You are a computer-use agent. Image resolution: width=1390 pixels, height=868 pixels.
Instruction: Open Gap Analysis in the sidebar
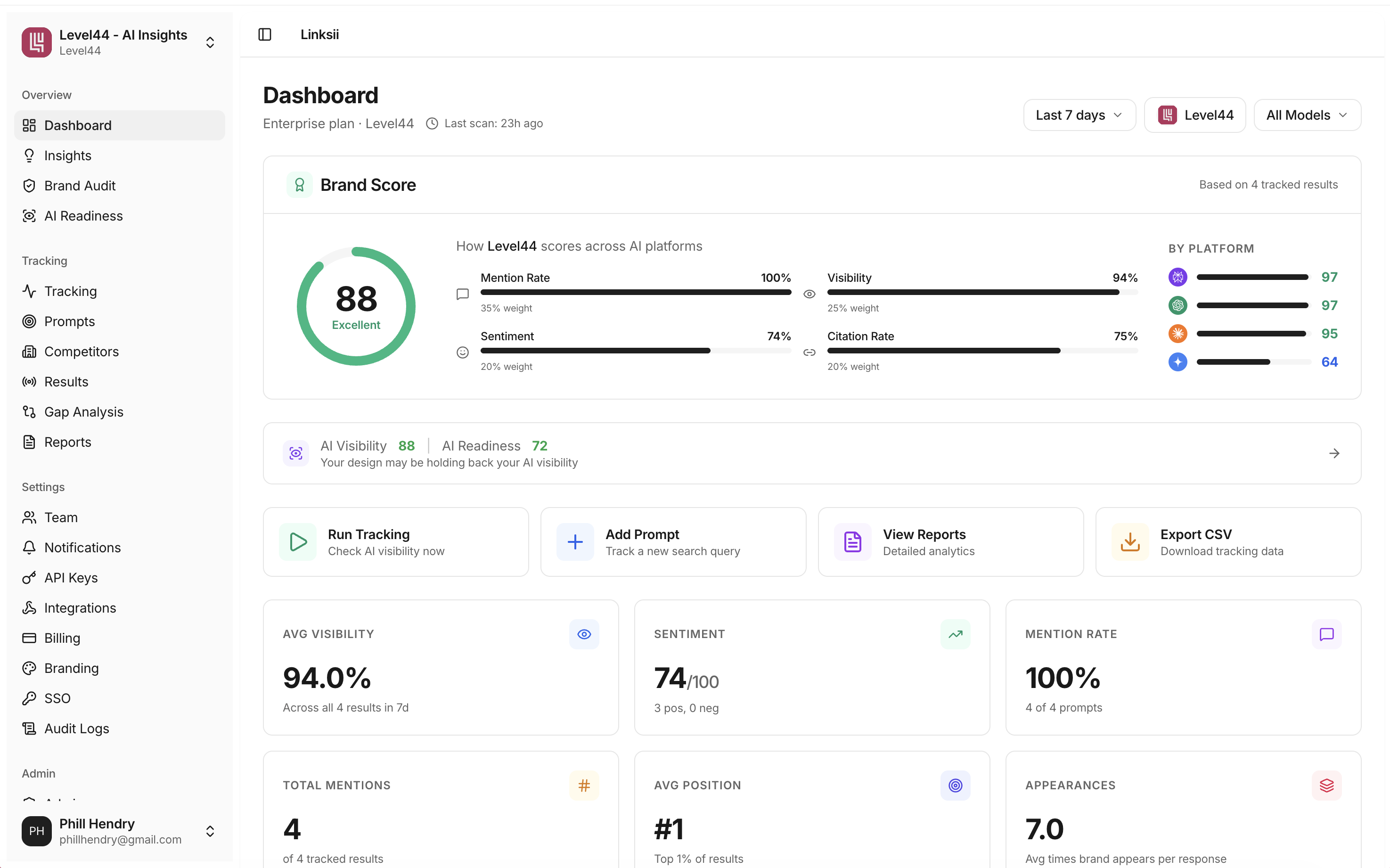[84, 411]
